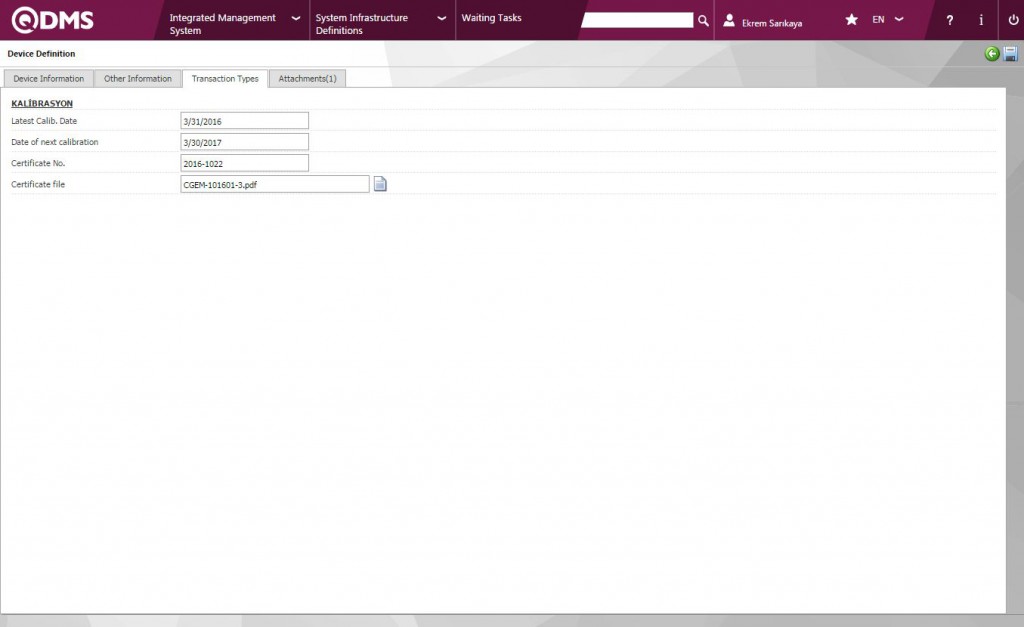The image size is (1024, 627).
Task: Go back with the green arrow icon
Action: 991,54
